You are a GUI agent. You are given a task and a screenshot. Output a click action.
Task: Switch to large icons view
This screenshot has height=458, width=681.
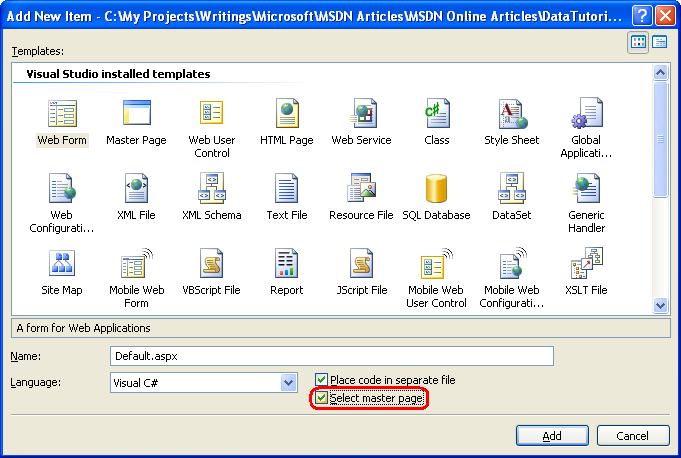click(x=638, y=43)
